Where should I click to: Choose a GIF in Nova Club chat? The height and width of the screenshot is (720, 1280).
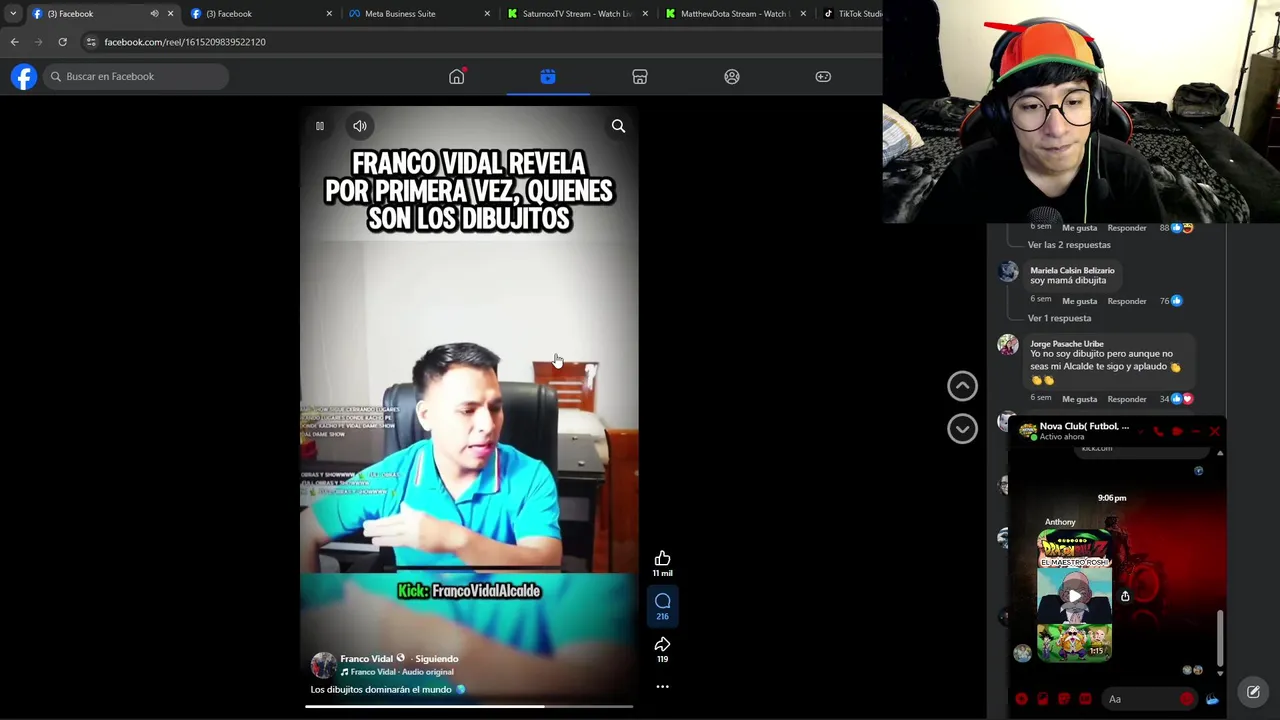(1085, 699)
